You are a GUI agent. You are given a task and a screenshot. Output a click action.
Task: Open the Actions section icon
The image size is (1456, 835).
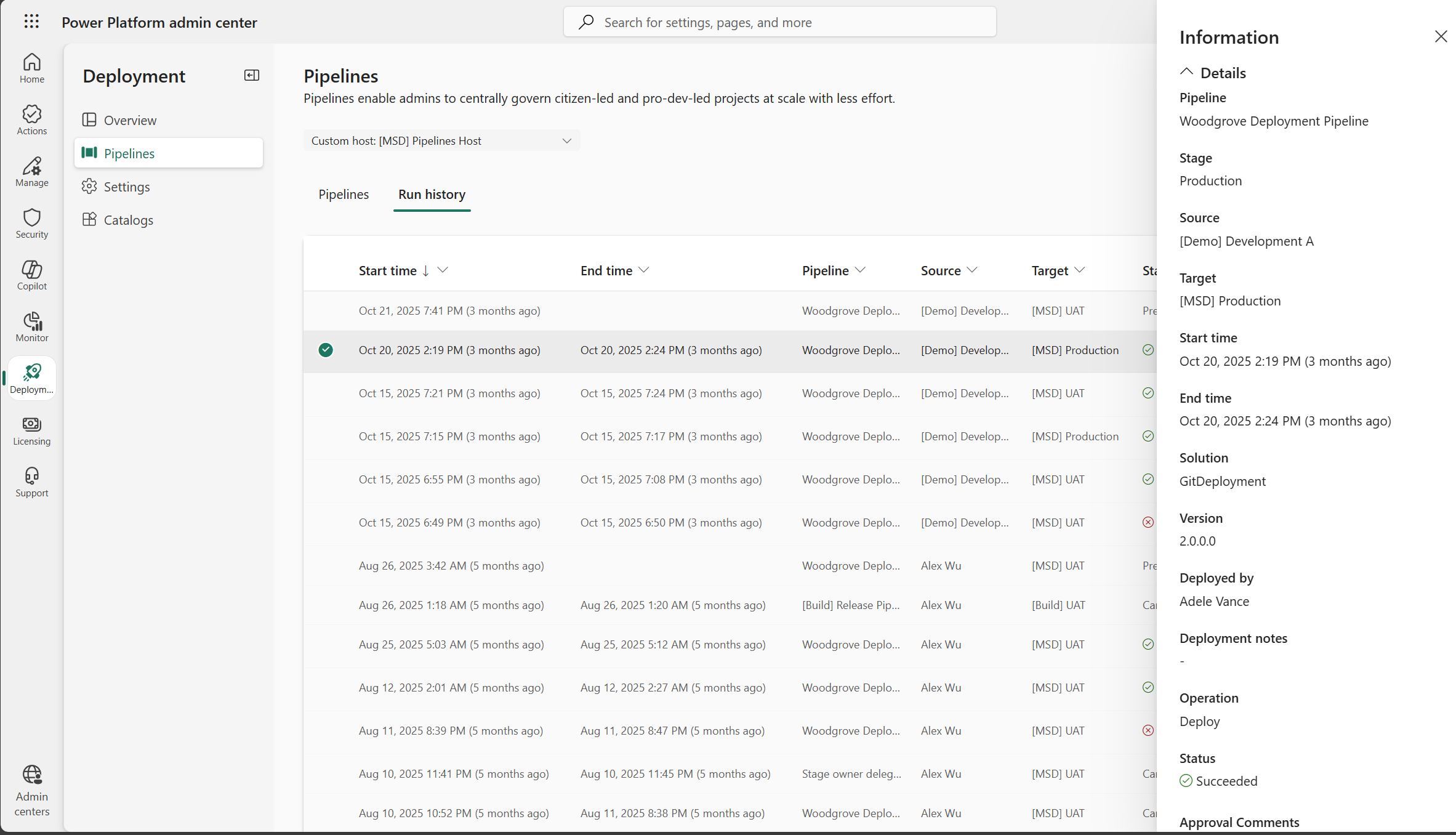pyautogui.click(x=32, y=119)
